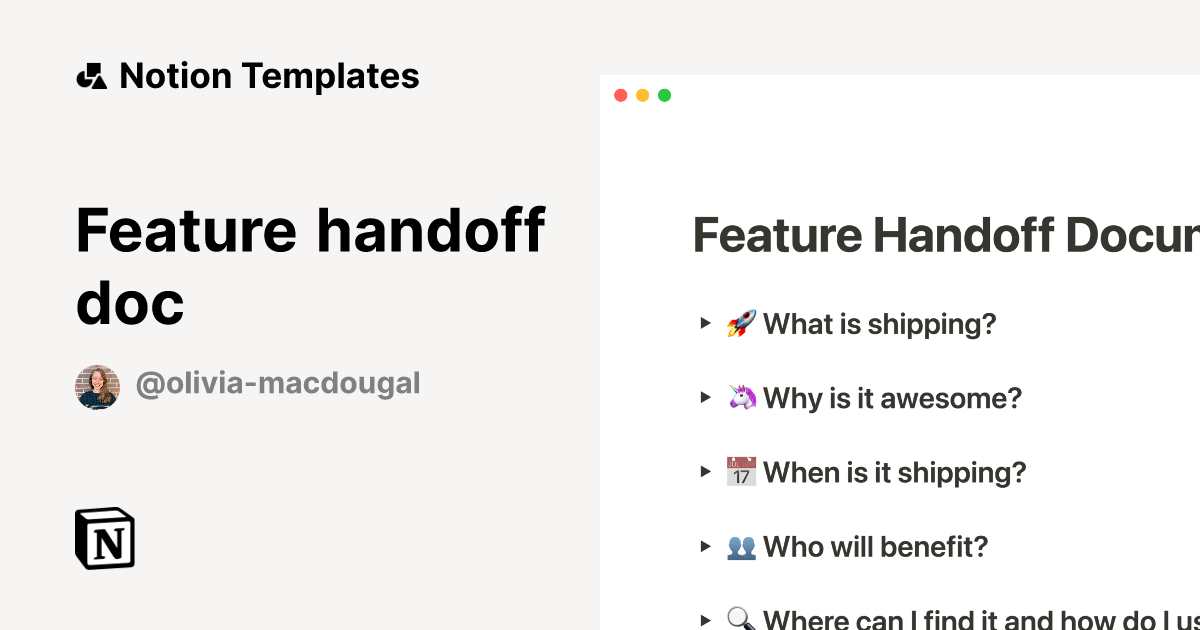The width and height of the screenshot is (1200, 630).
Task: Expand the "When is it shipping?" toggle arrow
Action: 705,472
